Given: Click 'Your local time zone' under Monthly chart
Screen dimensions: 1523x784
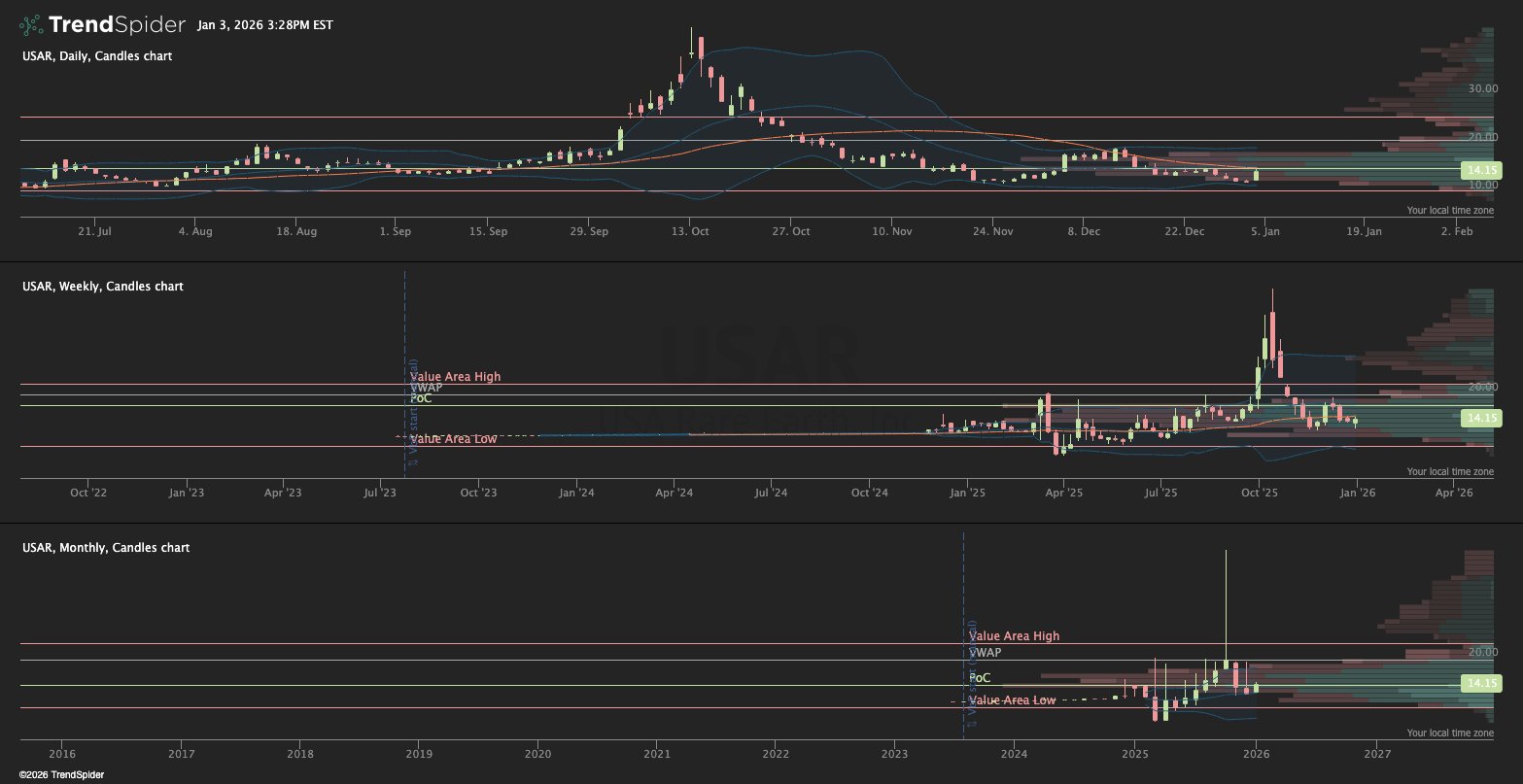Looking at the screenshot, I should pos(1449,733).
